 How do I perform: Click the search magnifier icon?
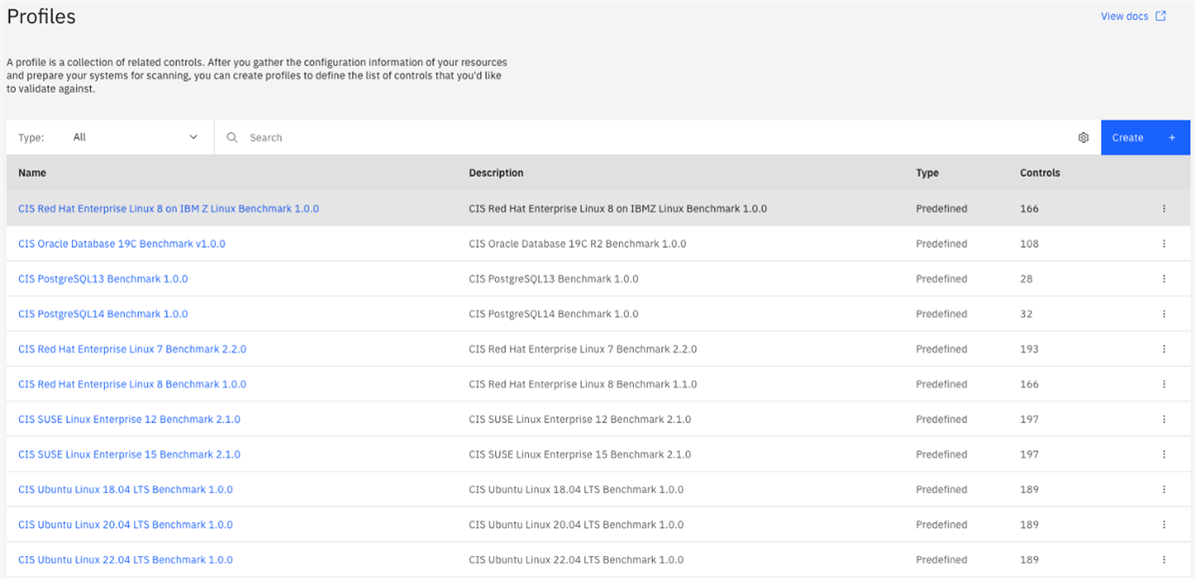[x=232, y=137]
